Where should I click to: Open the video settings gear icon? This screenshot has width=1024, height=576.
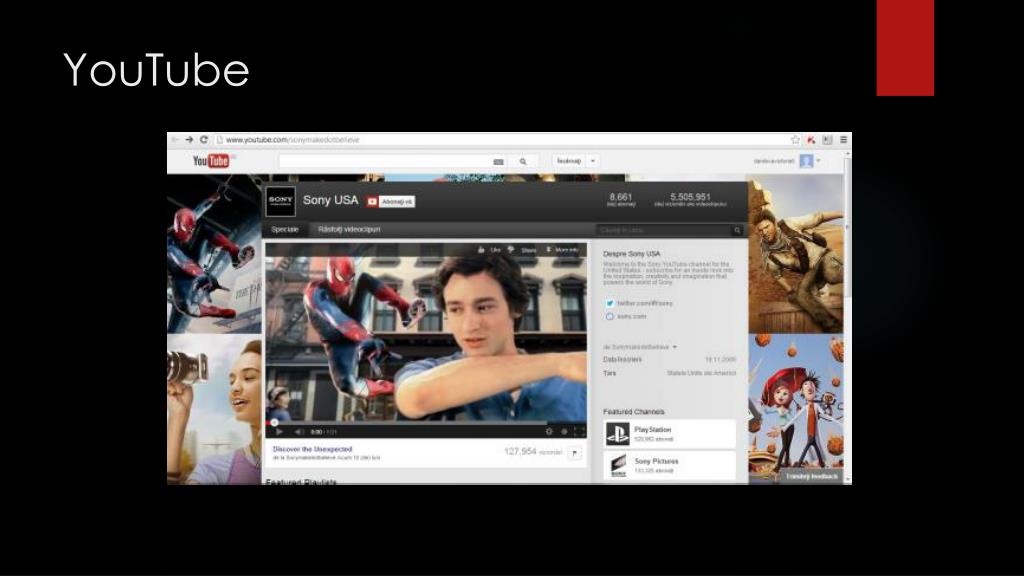coord(549,432)
